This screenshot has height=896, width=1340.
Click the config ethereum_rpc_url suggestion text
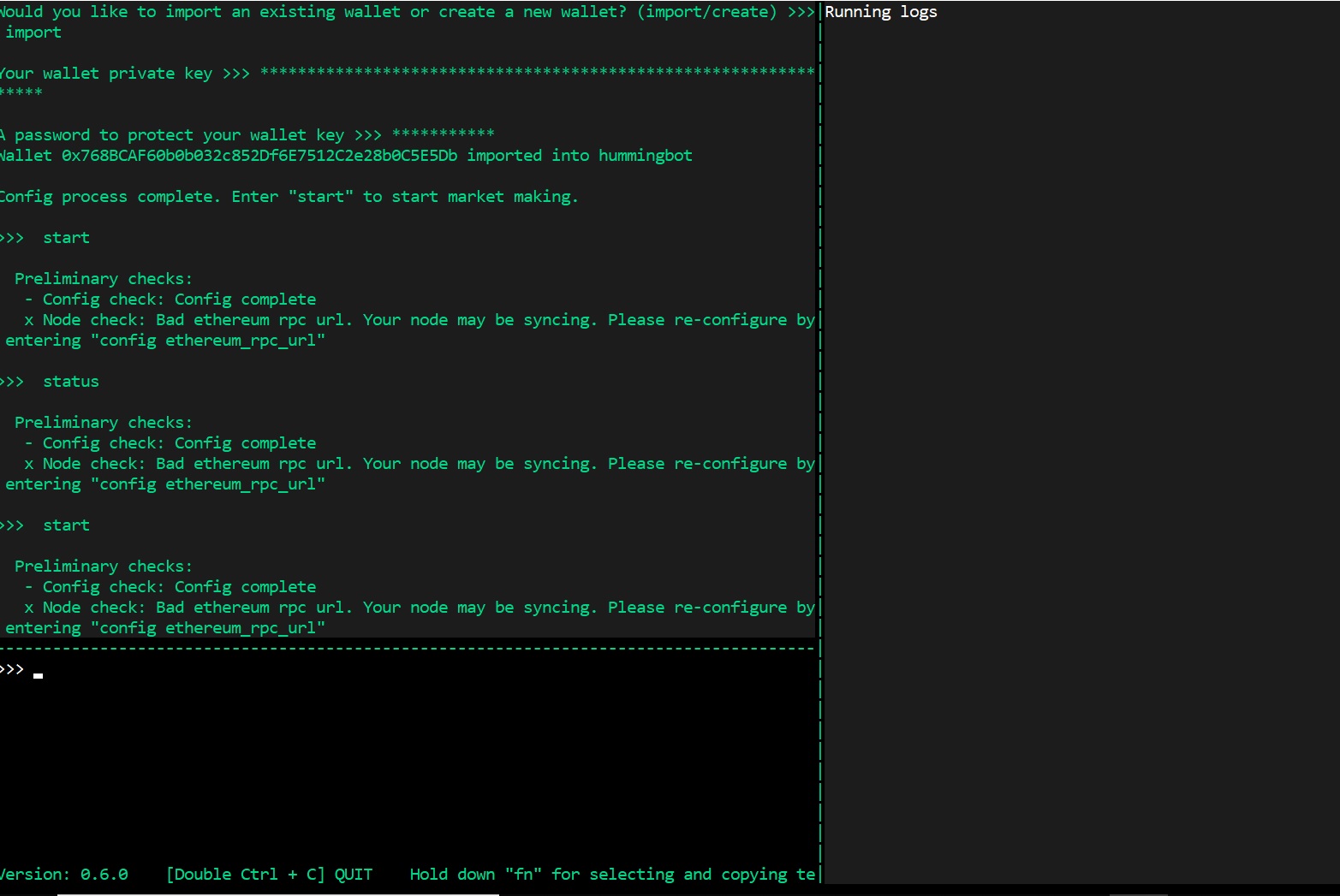tap(209, 340)
